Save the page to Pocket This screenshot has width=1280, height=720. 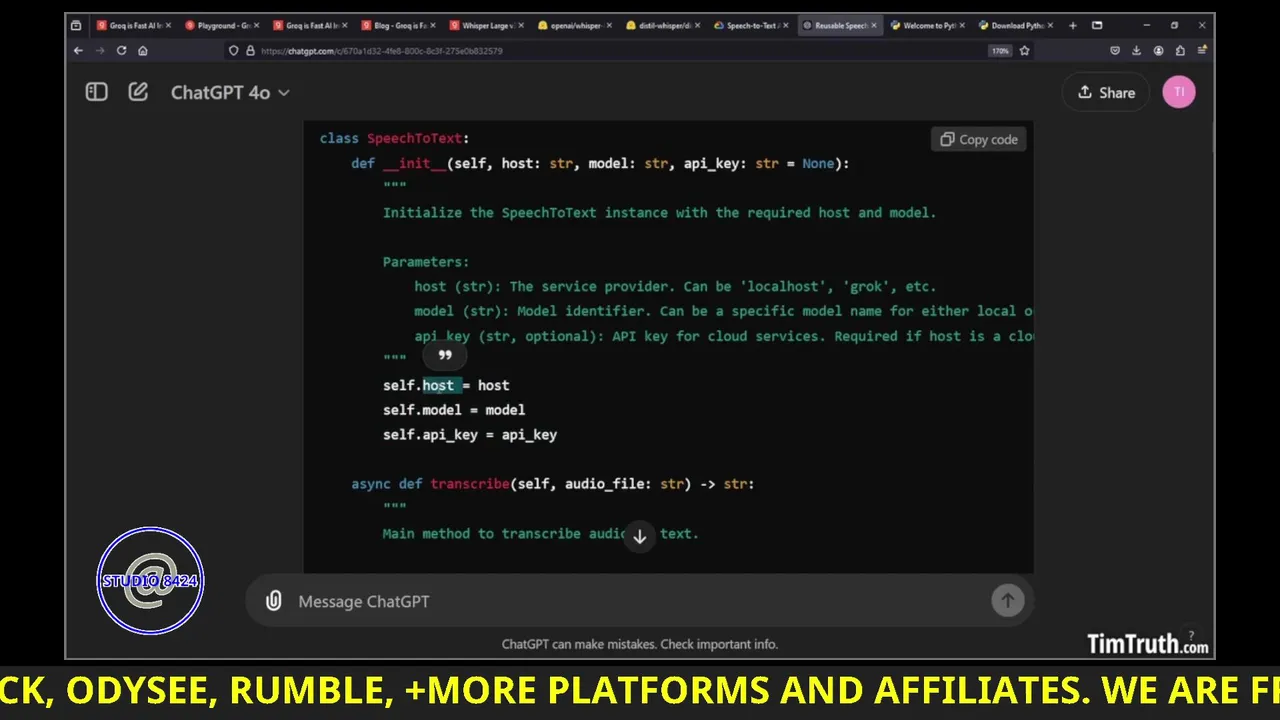coord(1115,51)
